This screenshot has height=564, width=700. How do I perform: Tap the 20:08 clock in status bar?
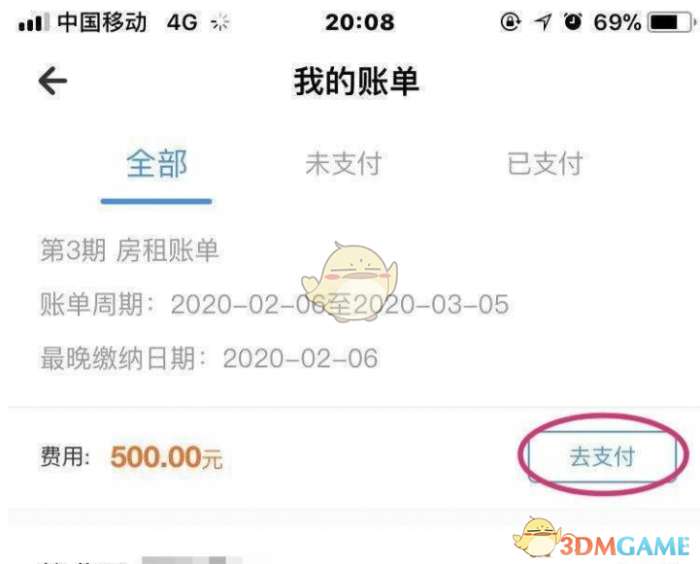click(360, 22)
